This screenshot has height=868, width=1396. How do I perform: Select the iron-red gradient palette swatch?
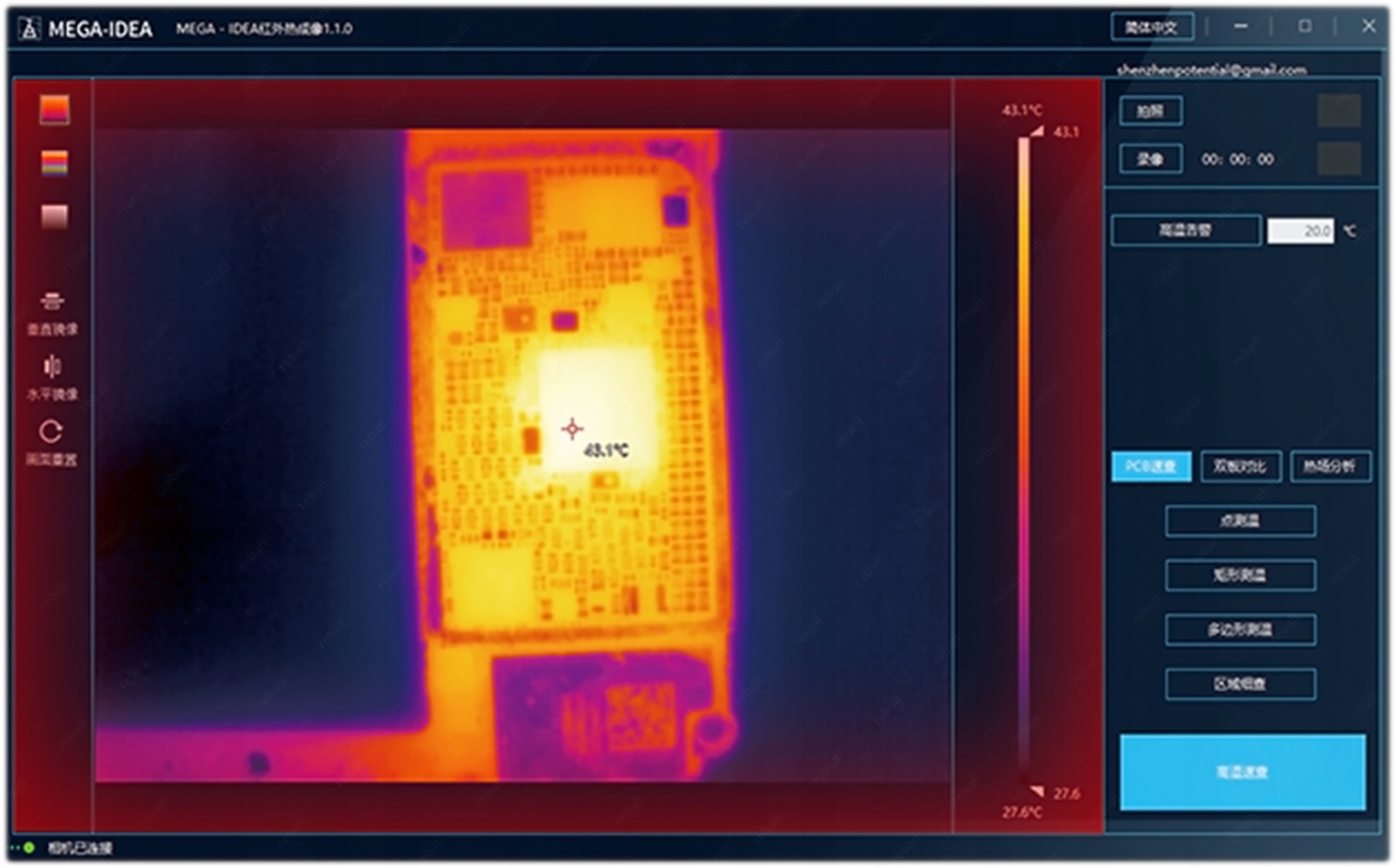55,109
